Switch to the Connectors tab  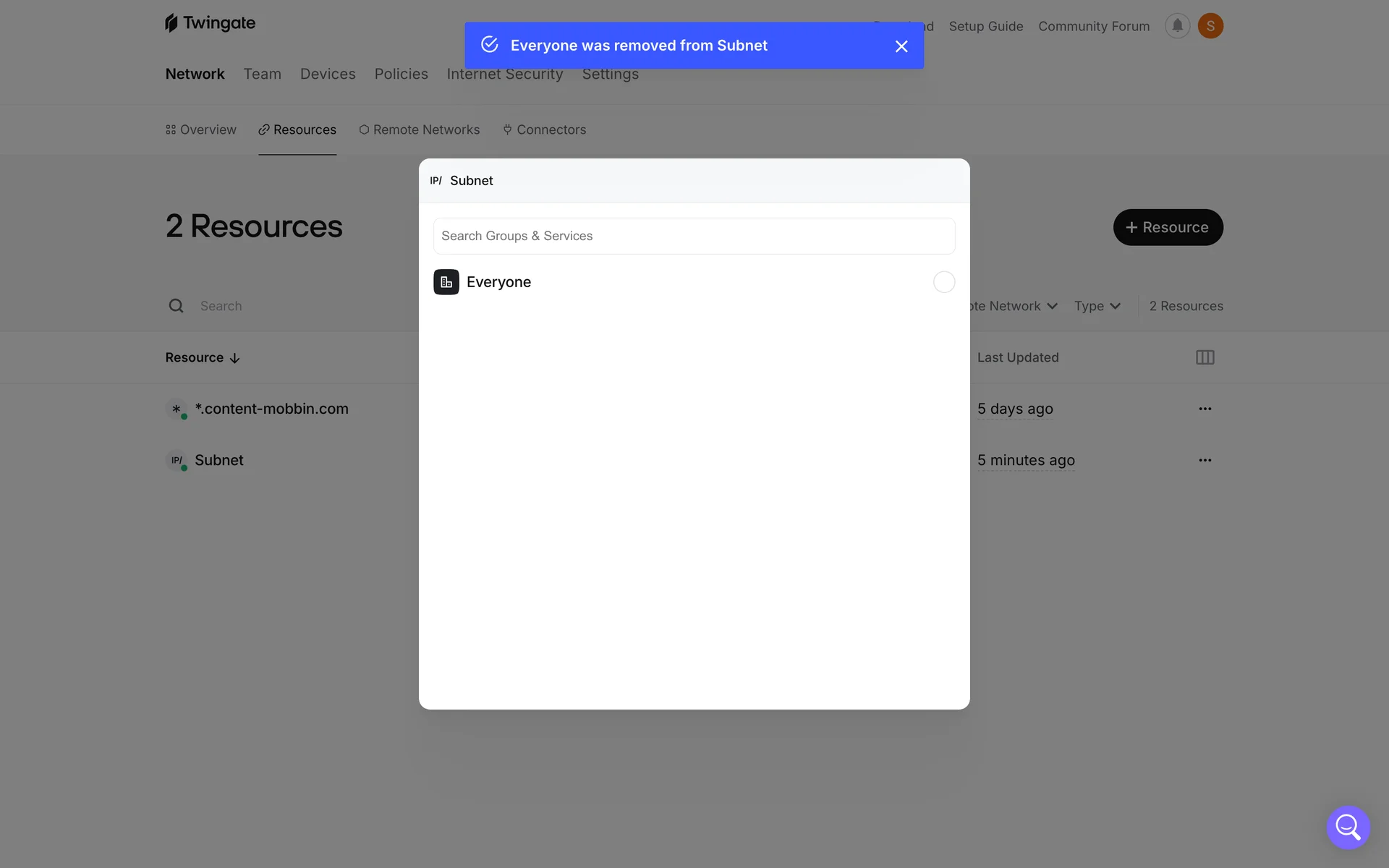point(544,129)
